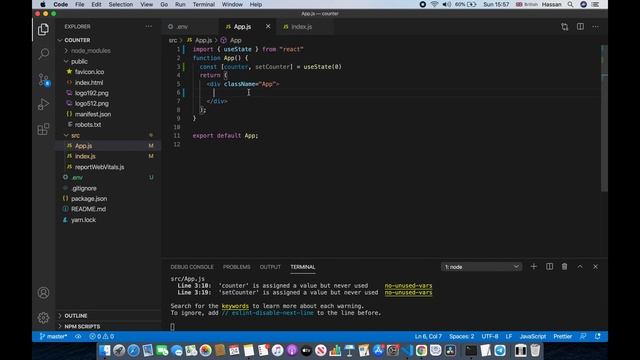
Task: Open Safari from the Dock
Action: pyautogui.click(x=133, y=351)
